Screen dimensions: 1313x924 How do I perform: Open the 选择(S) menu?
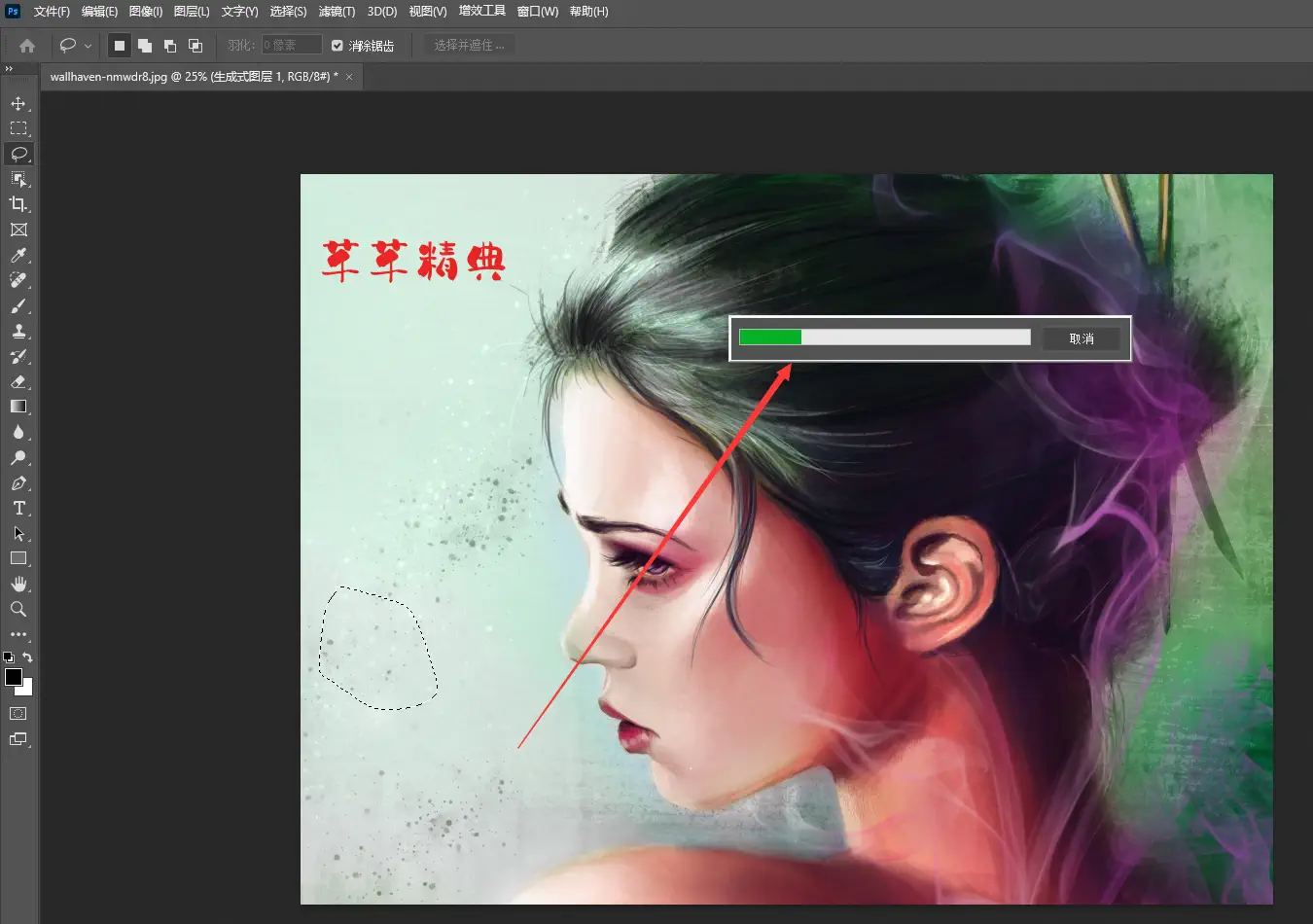point(288,12)
